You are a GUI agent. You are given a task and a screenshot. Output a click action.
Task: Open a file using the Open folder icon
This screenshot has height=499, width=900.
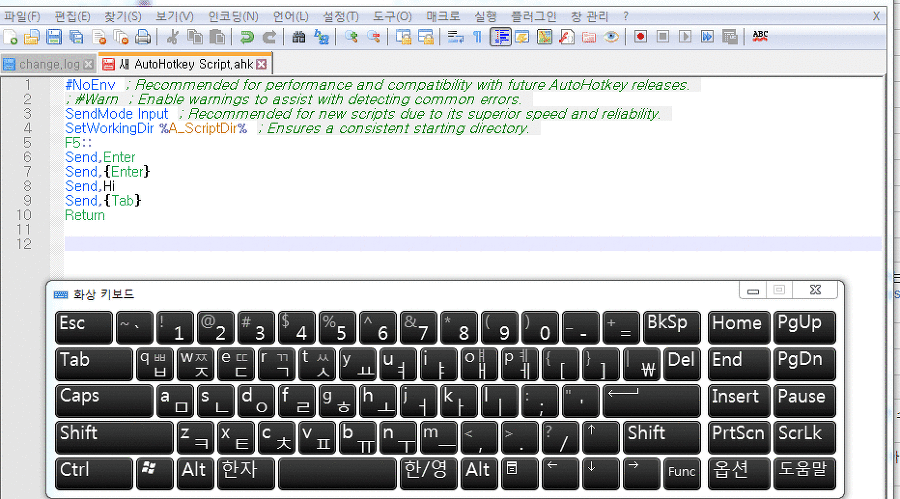[x=32, y=37]
